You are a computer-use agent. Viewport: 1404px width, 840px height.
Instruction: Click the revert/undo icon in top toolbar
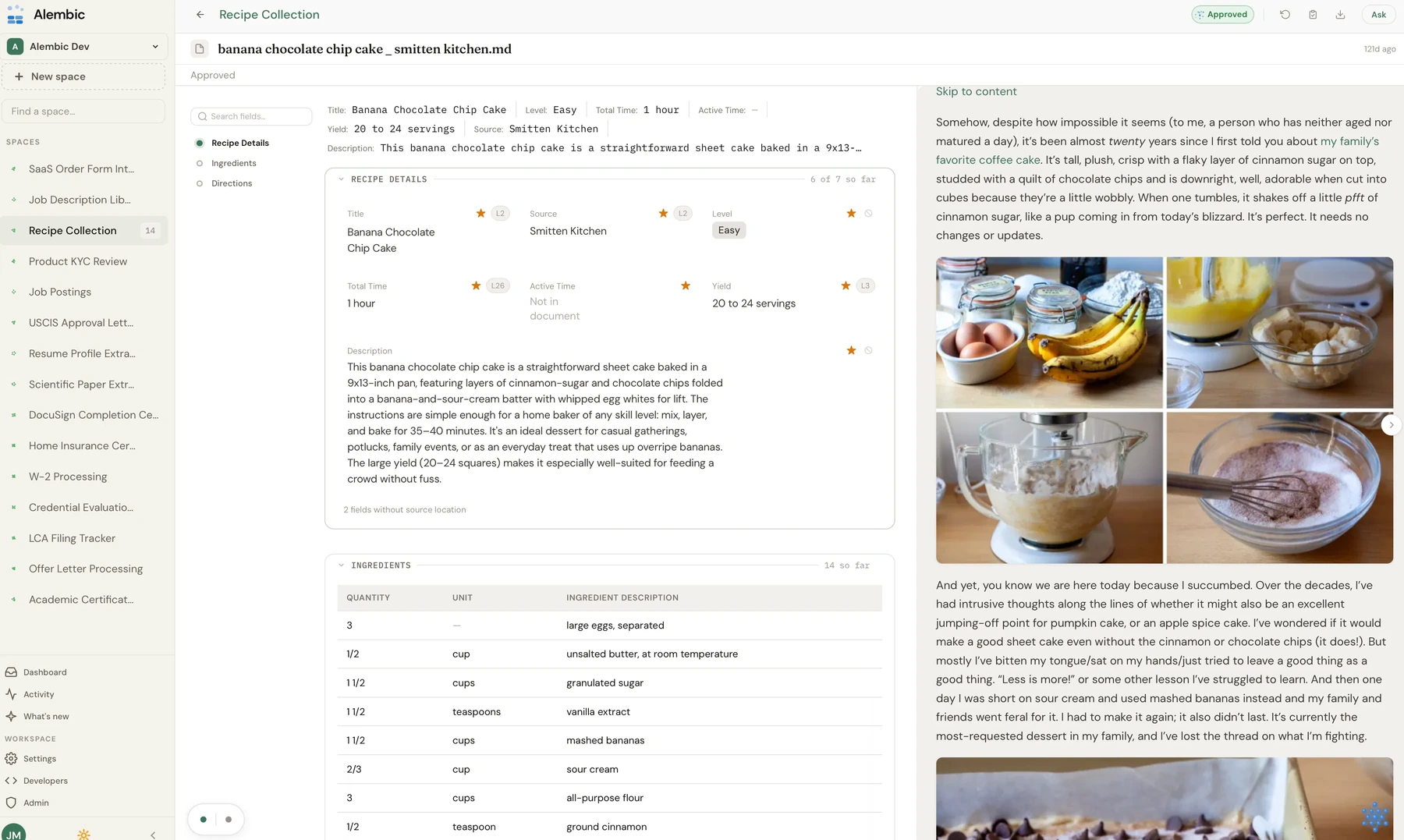(1285, 15)
